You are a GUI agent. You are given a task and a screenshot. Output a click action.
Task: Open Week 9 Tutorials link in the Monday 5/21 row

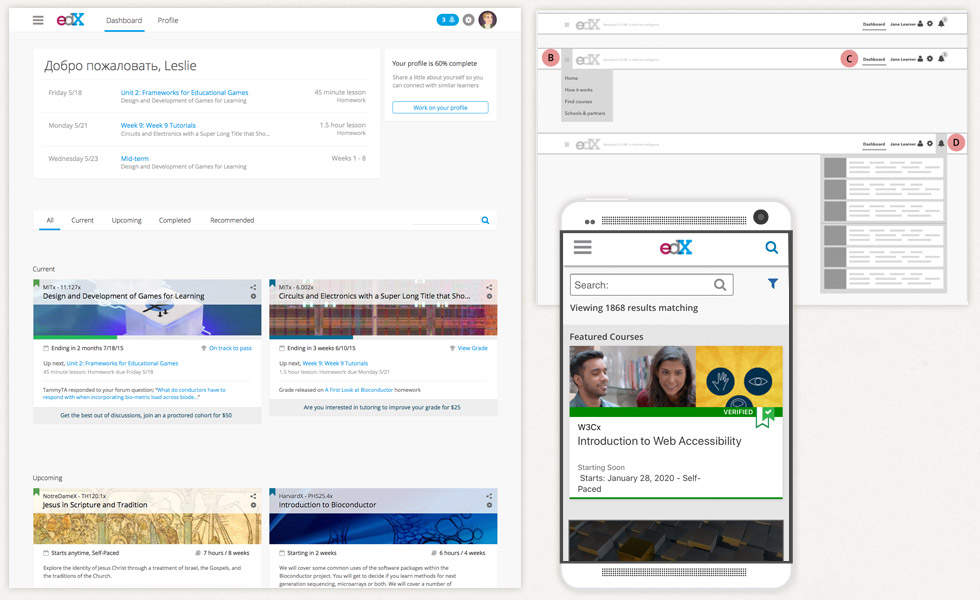pos(158,126)
